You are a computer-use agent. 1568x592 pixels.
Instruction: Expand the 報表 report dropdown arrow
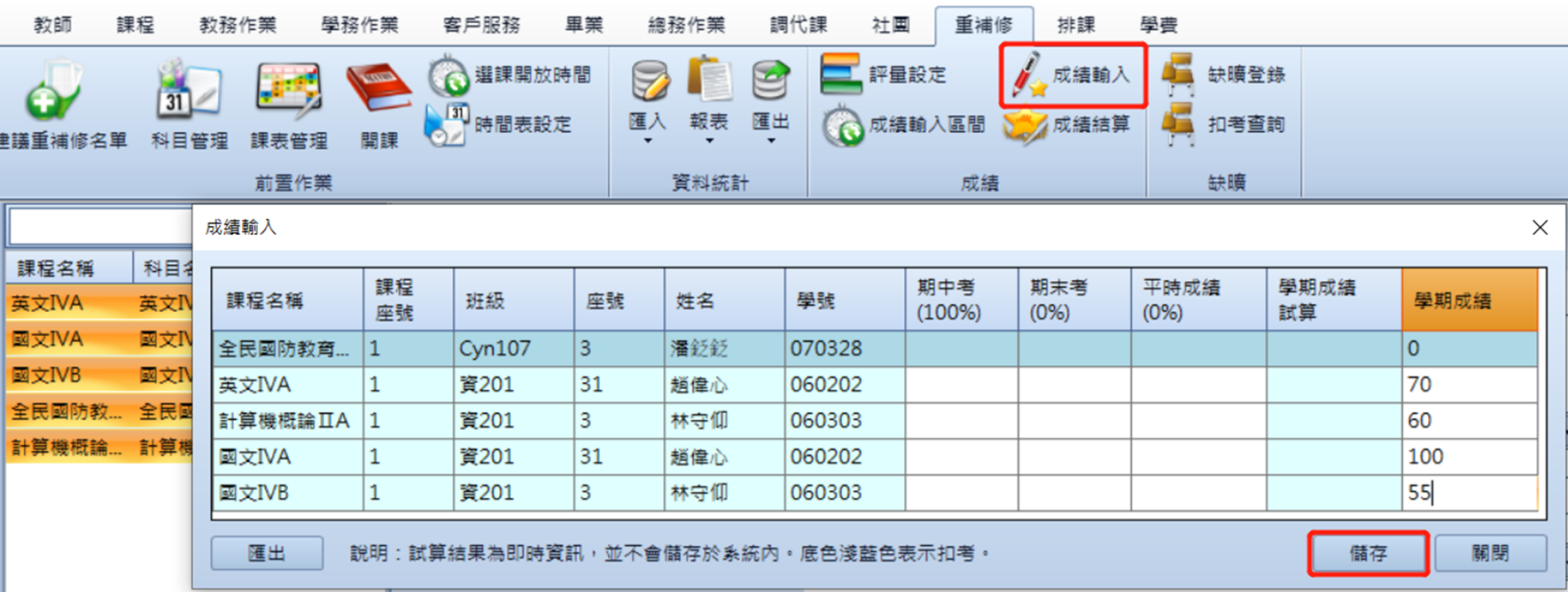(709, 141)
